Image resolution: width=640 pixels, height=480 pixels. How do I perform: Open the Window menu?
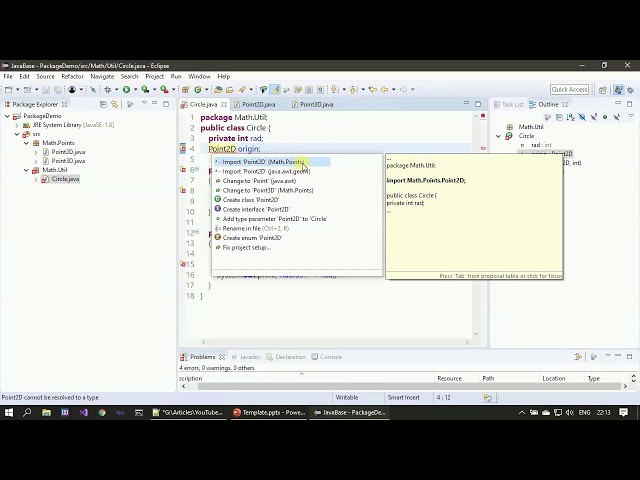click(199, 76)
